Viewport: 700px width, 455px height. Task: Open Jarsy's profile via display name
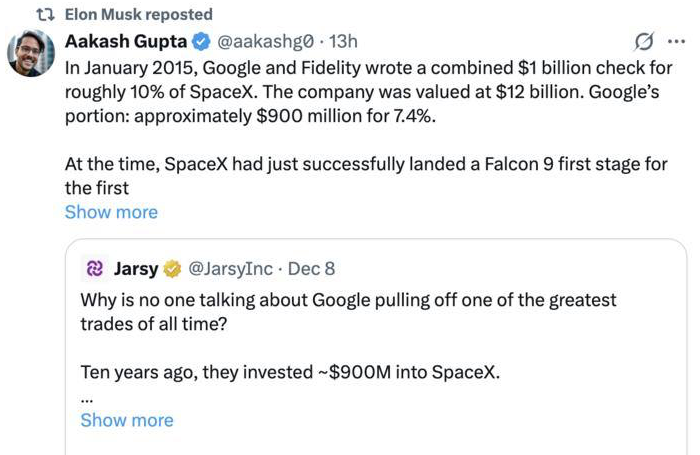point(136,268)
